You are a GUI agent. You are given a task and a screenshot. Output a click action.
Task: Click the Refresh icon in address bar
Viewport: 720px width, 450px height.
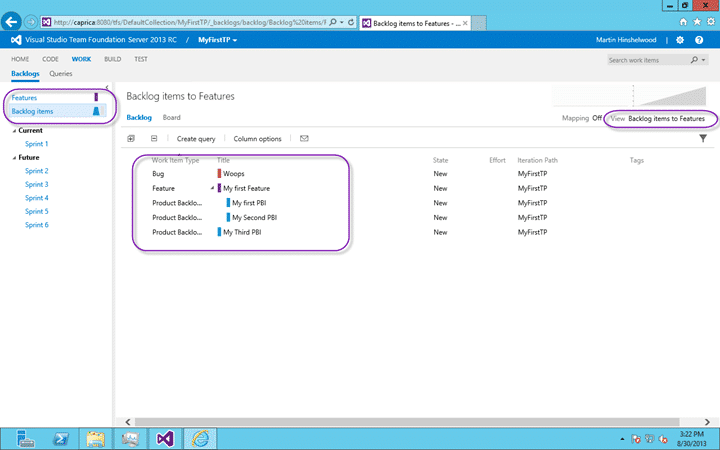(351, 22)
